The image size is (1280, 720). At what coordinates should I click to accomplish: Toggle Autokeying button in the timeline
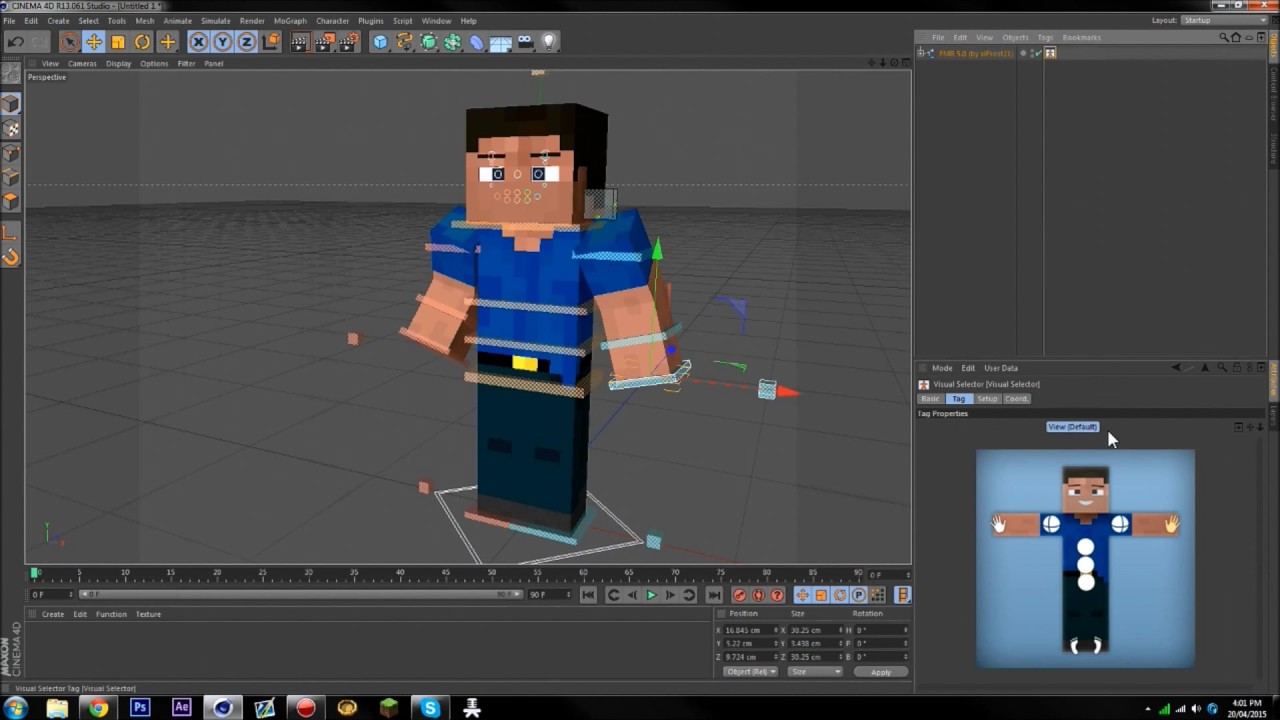[758, 595]
